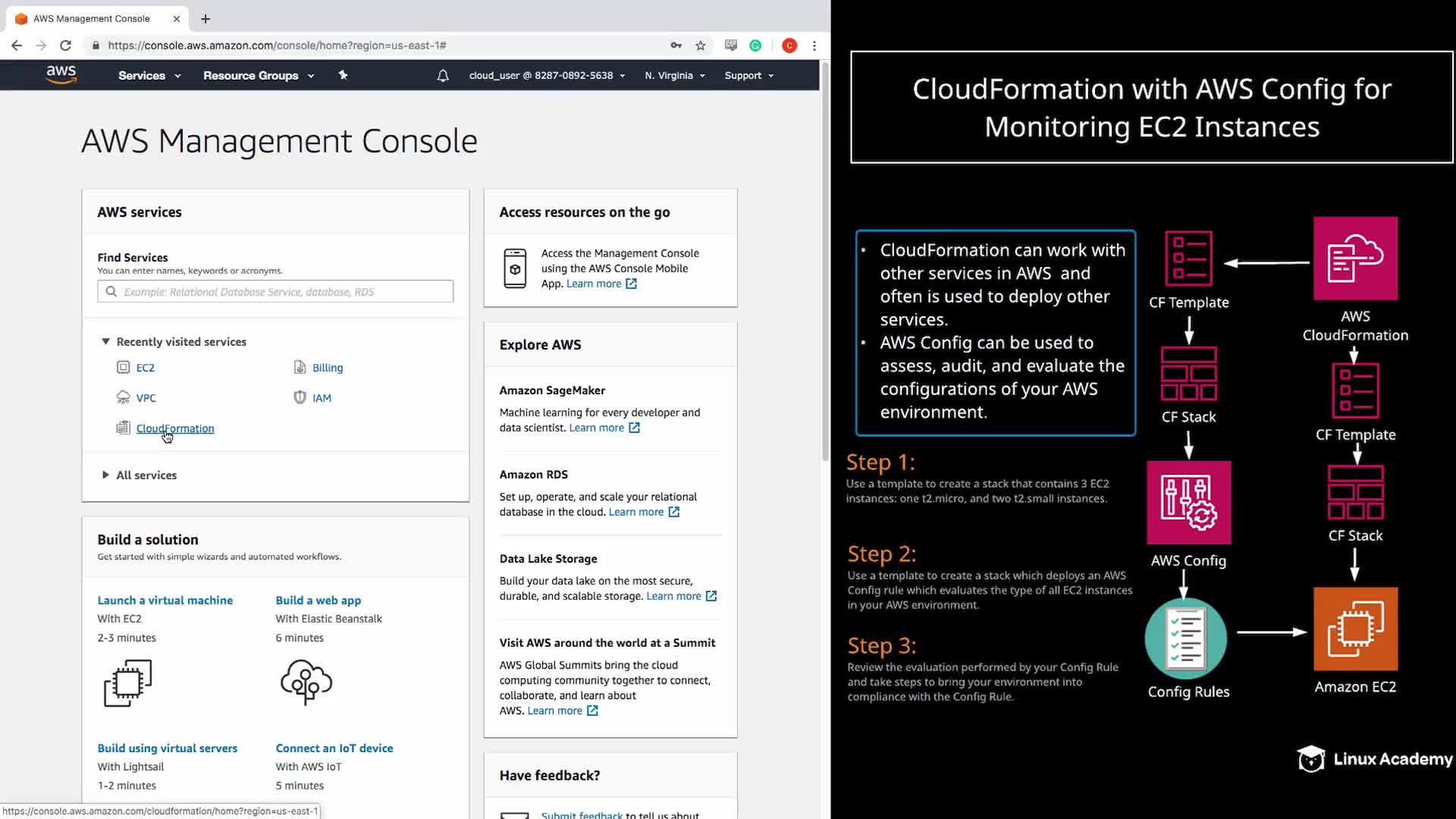Click the Find Services search field
The width and height of the screenshot is (1456, 819).
[x=275, y=291]
